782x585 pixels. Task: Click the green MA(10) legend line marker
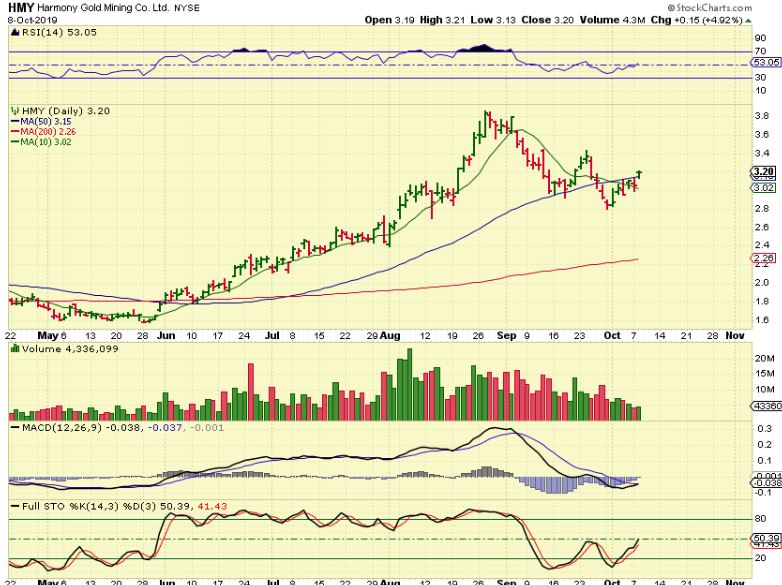[14, 142]
